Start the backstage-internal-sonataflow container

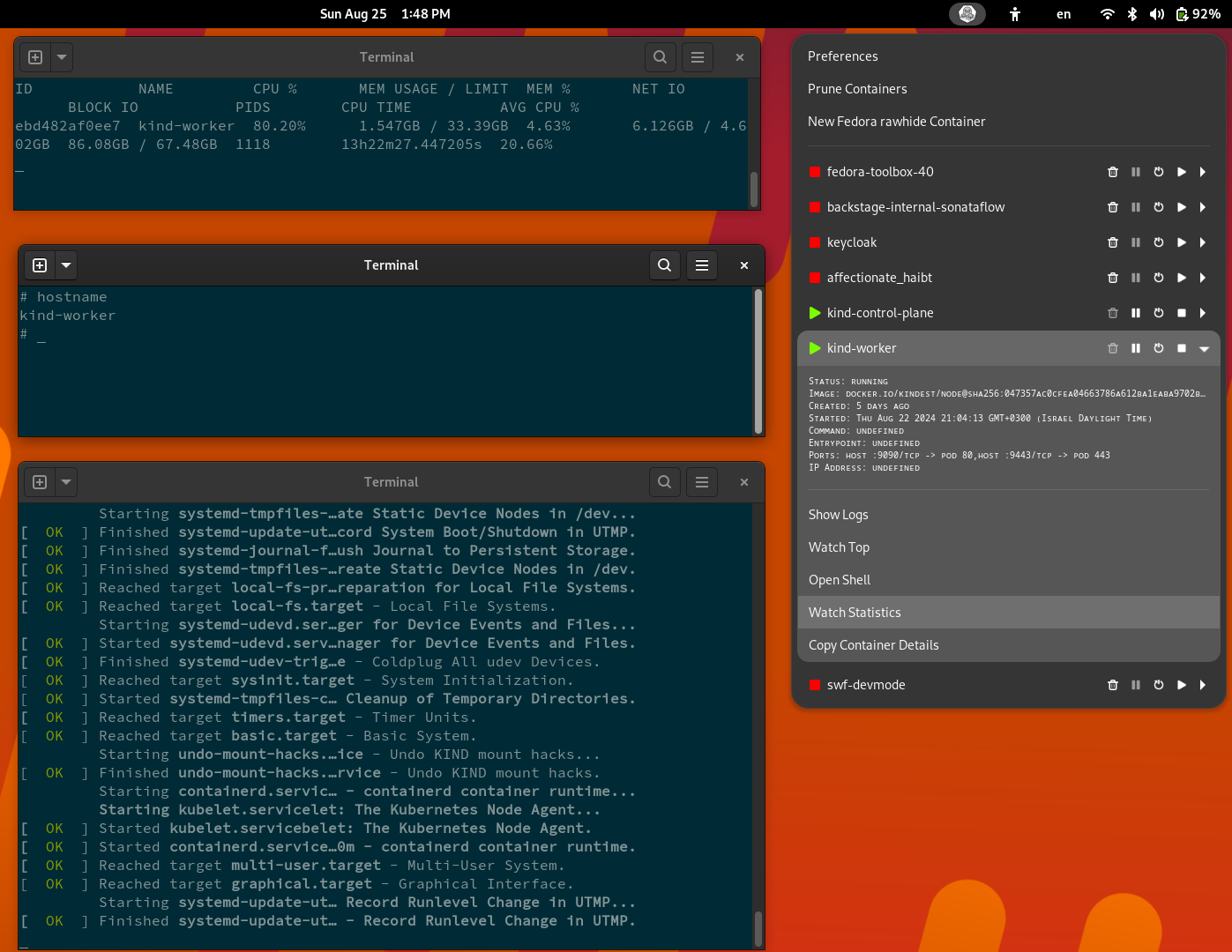tap(1182, 207)
